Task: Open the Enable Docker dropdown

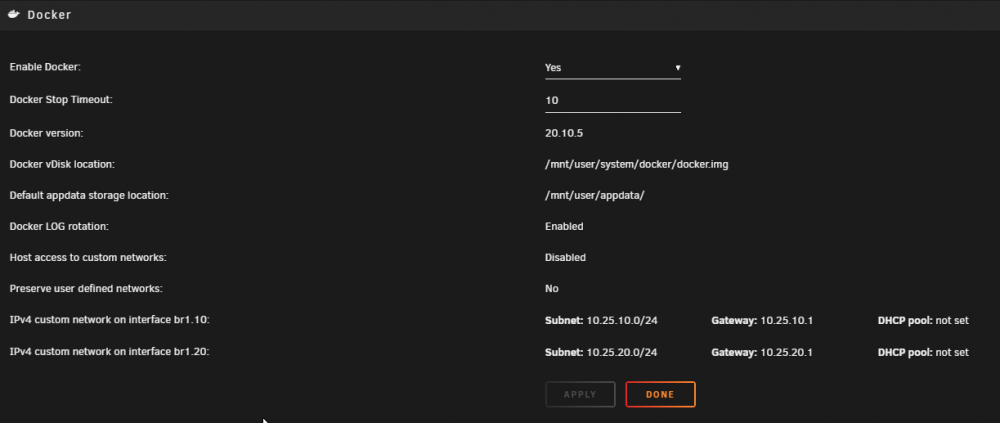Action: click(x=613, y=68)
